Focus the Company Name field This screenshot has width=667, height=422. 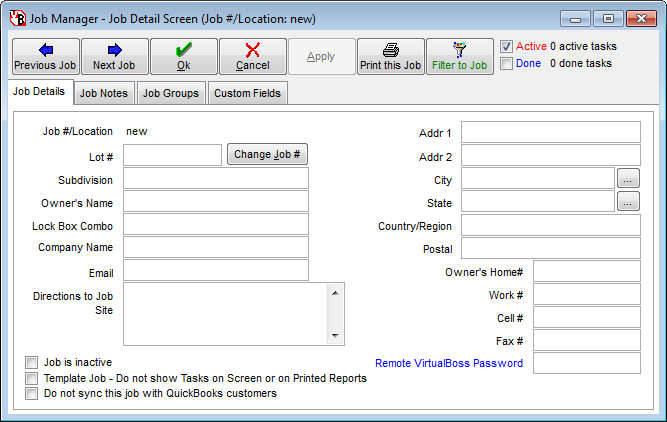click(216, 247)
